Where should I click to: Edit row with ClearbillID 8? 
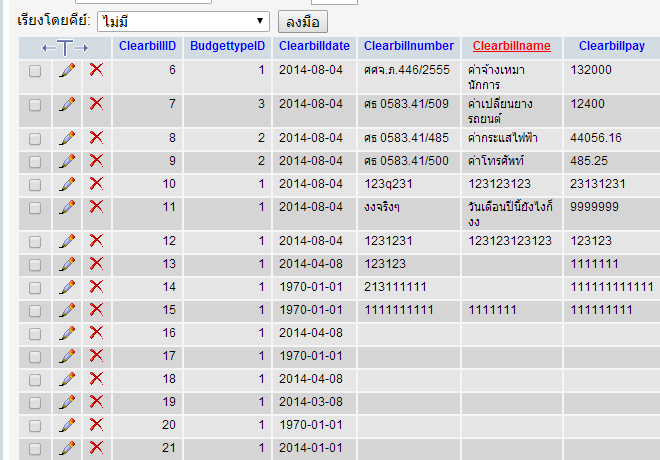pyautogui.click(x=67, y=138)
